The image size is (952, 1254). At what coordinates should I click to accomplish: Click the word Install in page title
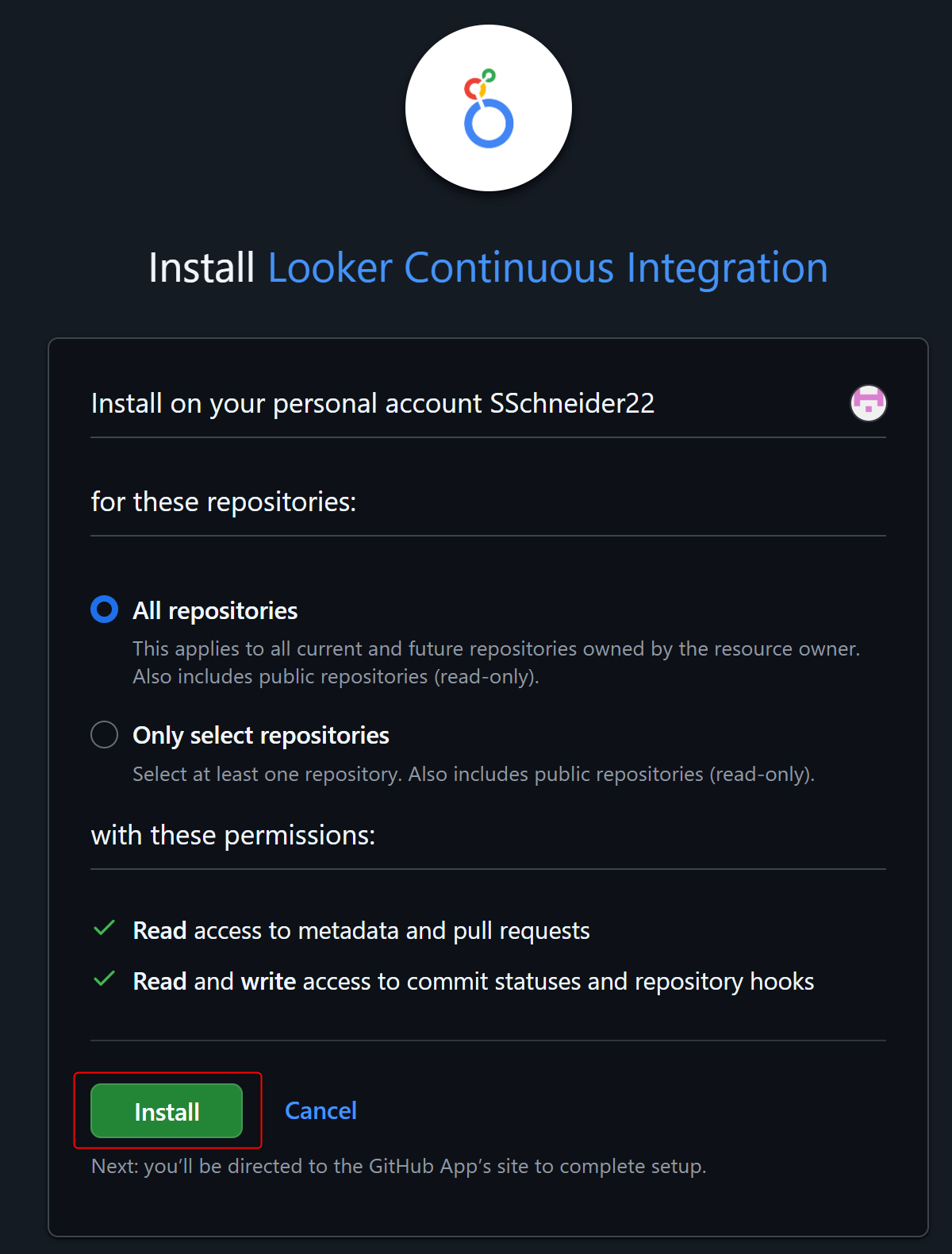pos(202,267)
